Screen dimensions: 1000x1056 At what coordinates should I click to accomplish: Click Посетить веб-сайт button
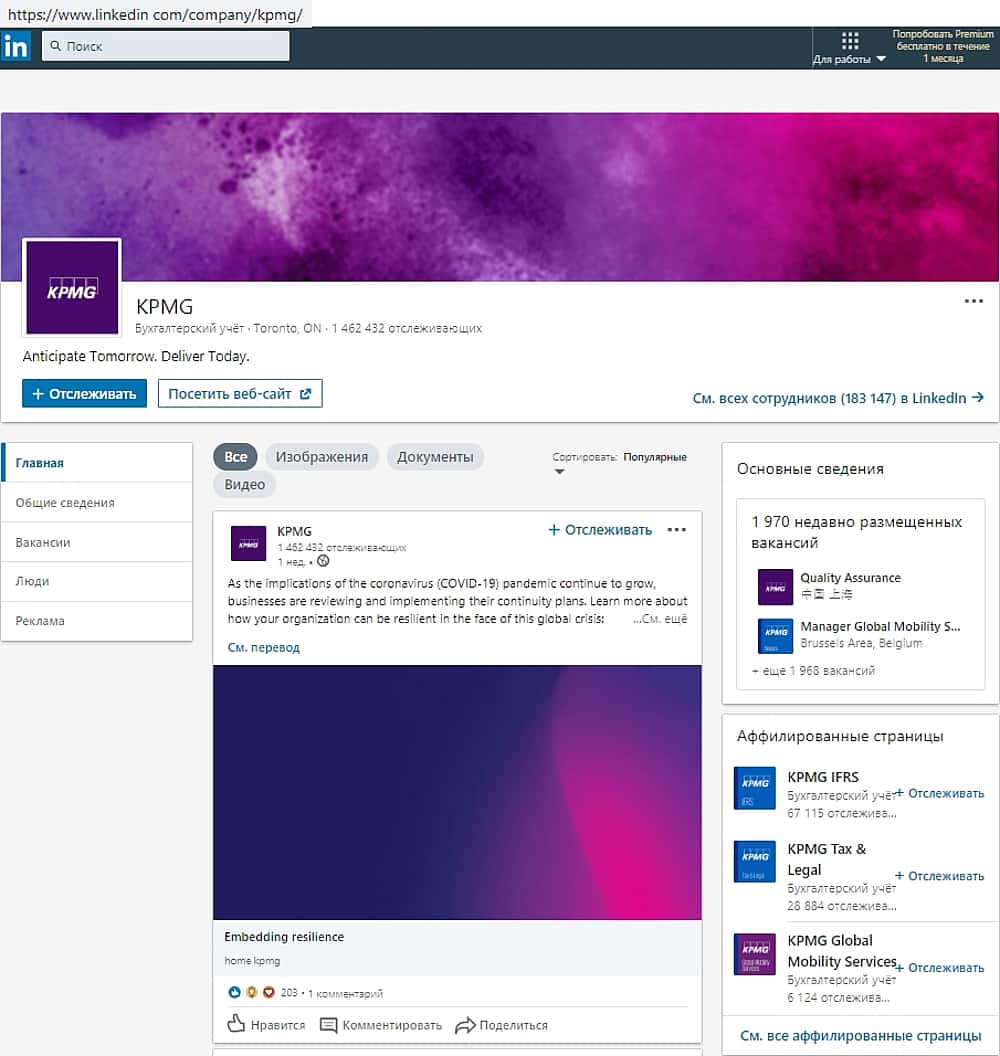click(x=240, y=394)
